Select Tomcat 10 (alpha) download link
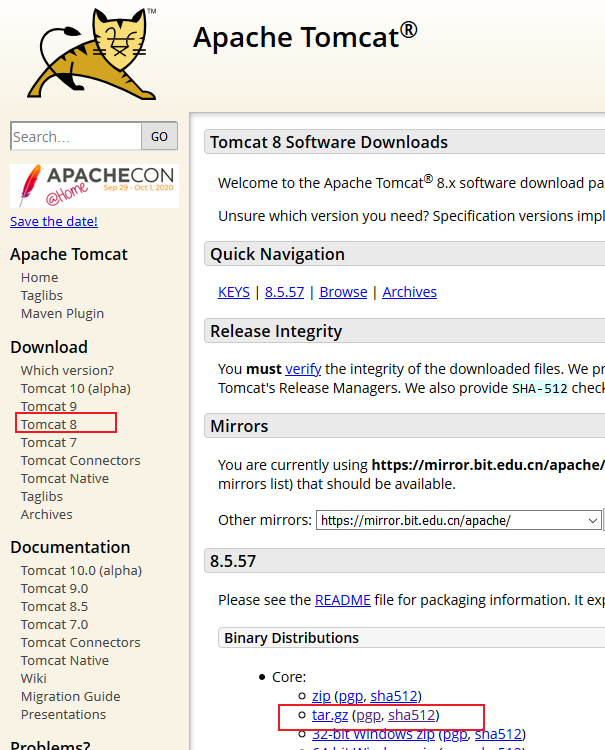Image resolution: width=605 pixels, height=750 pixels. pyautogui.click(x=76, y=388)
